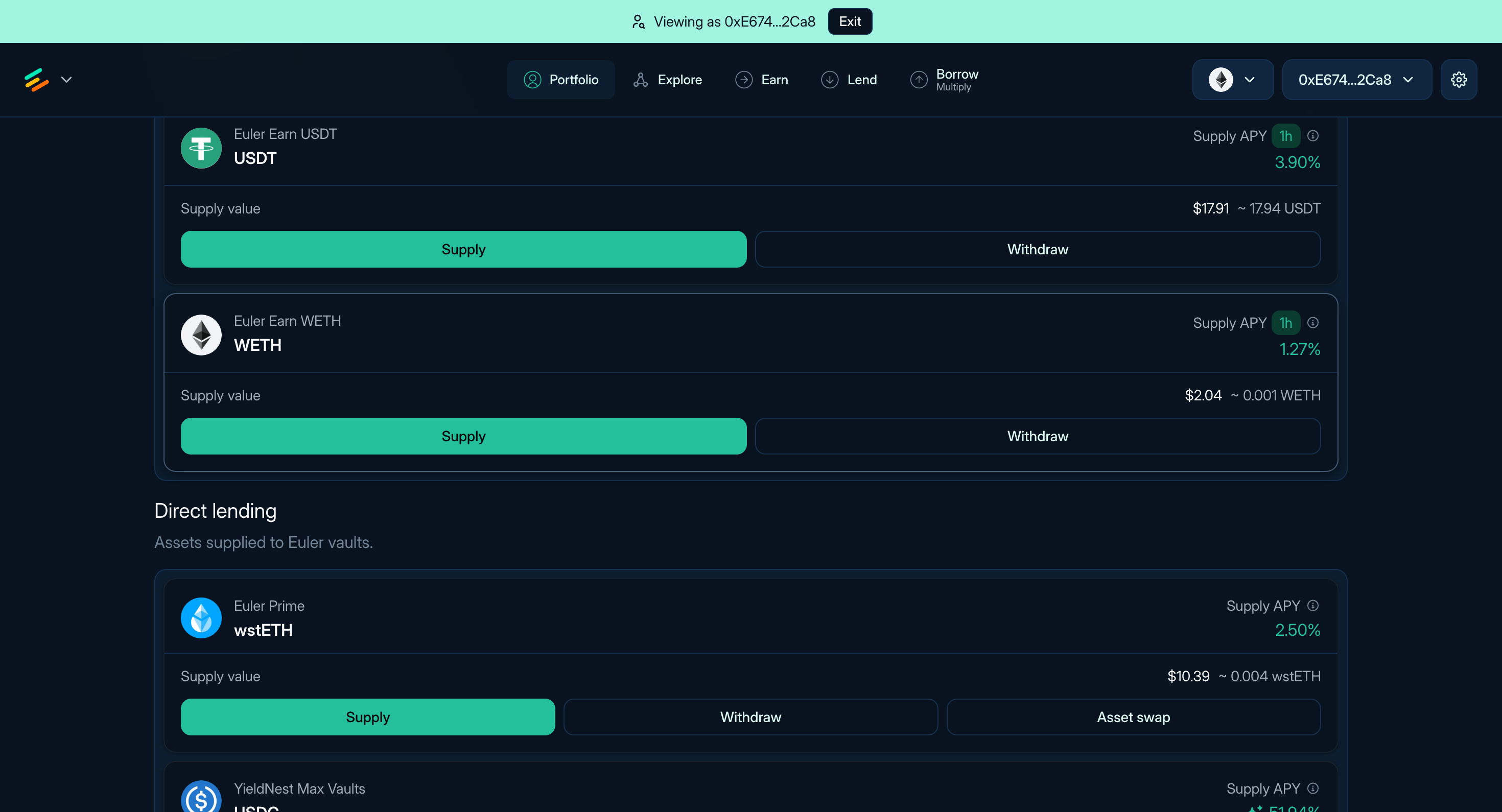Click Asset swap for wstETH
Viewport: 1502px width, 812px height.
point(1134,718)
